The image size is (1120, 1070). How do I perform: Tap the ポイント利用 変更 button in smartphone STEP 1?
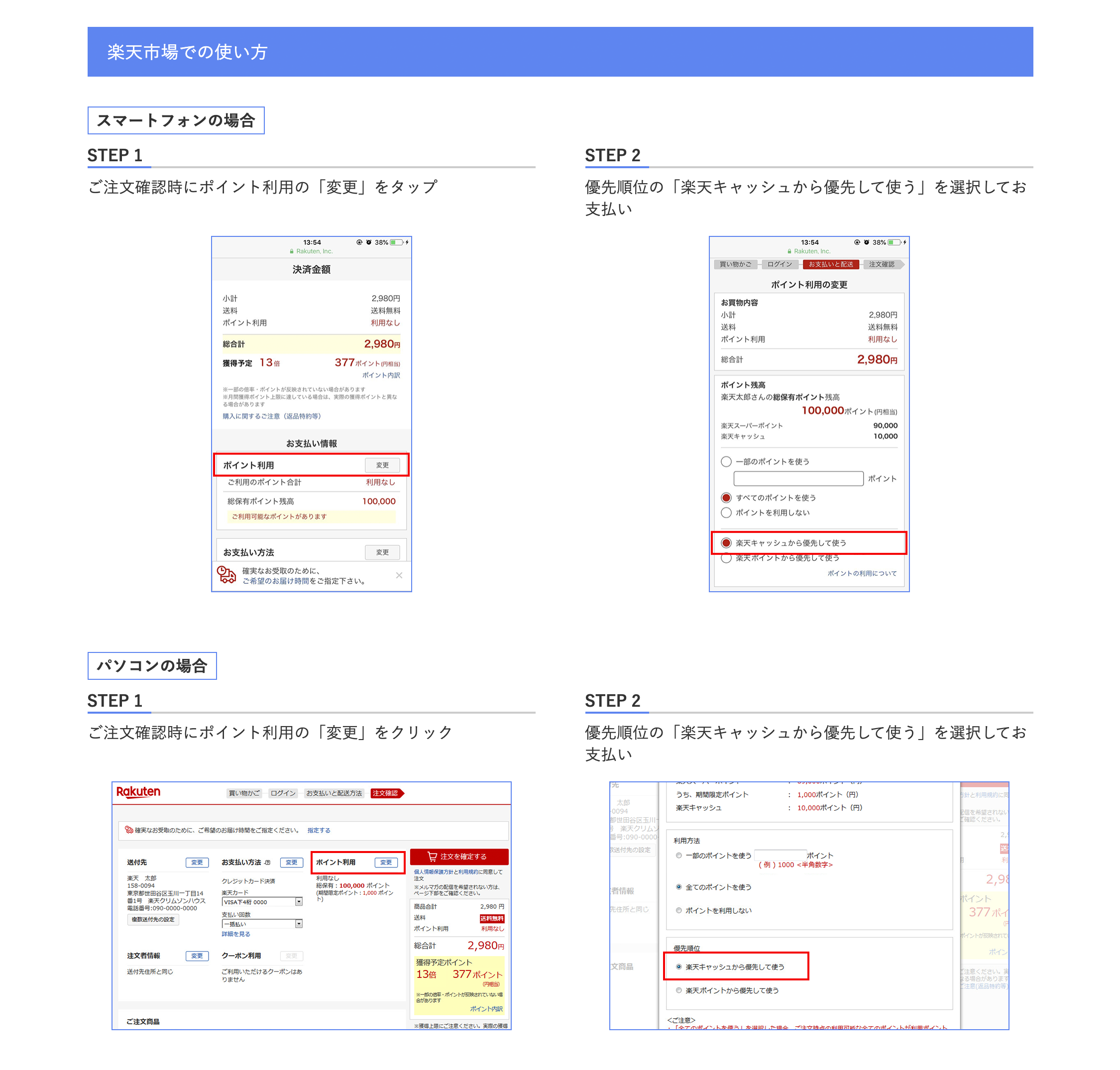382,465
